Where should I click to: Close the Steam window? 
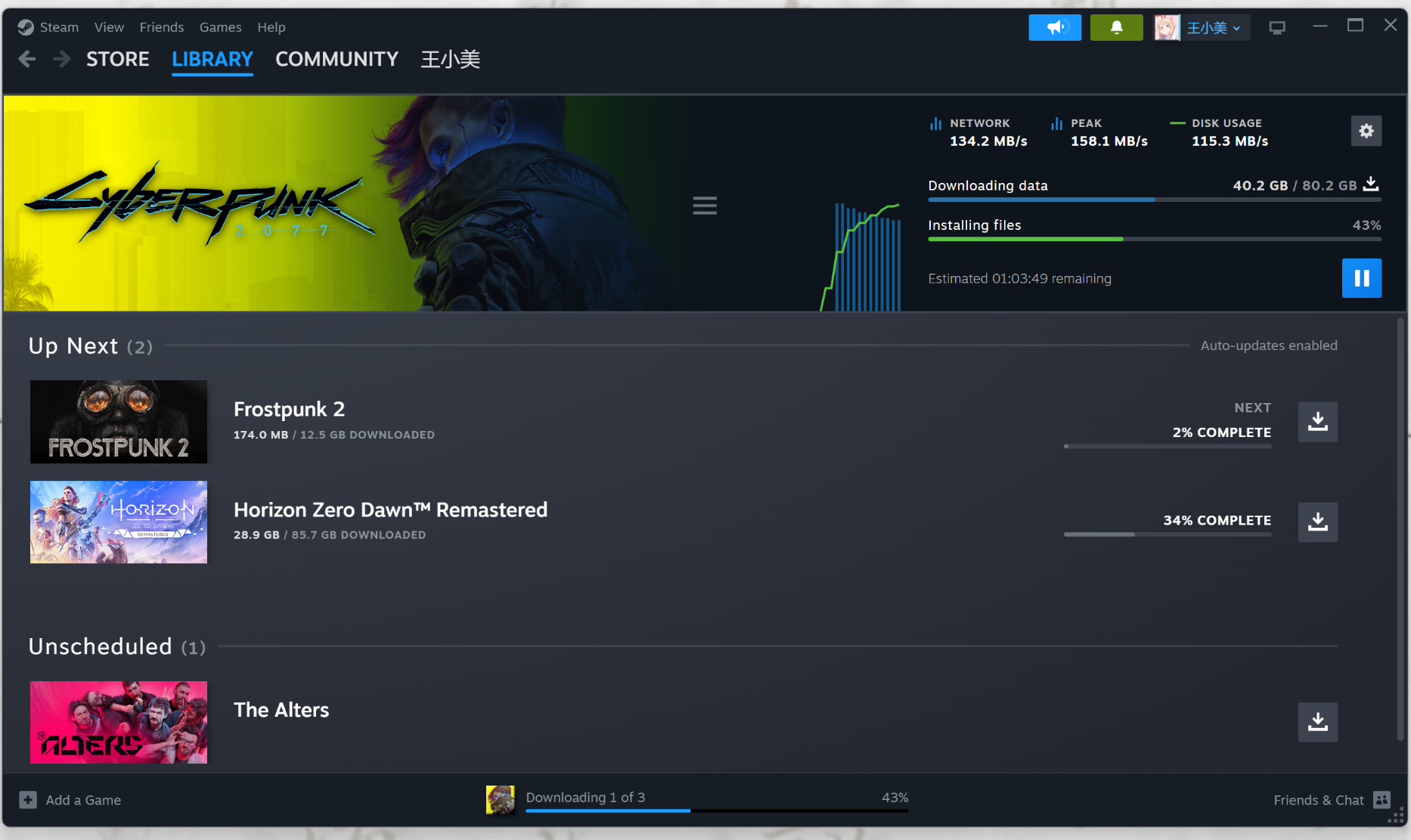click(x=1390, y=26)
